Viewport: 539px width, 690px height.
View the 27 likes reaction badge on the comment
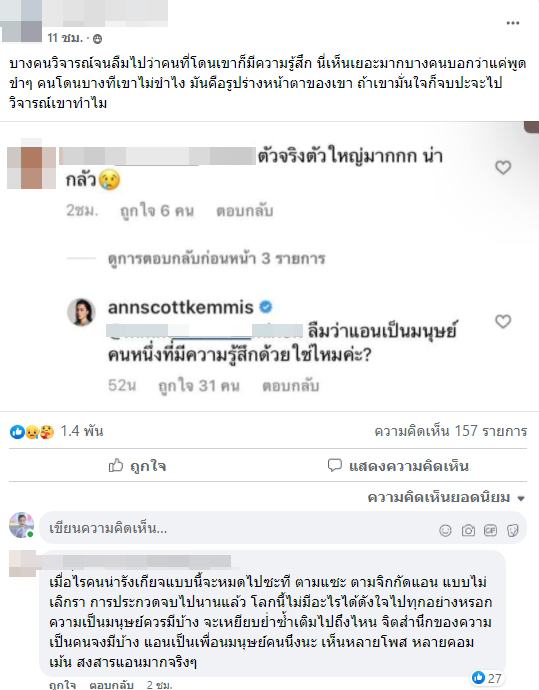click(487, 678)
